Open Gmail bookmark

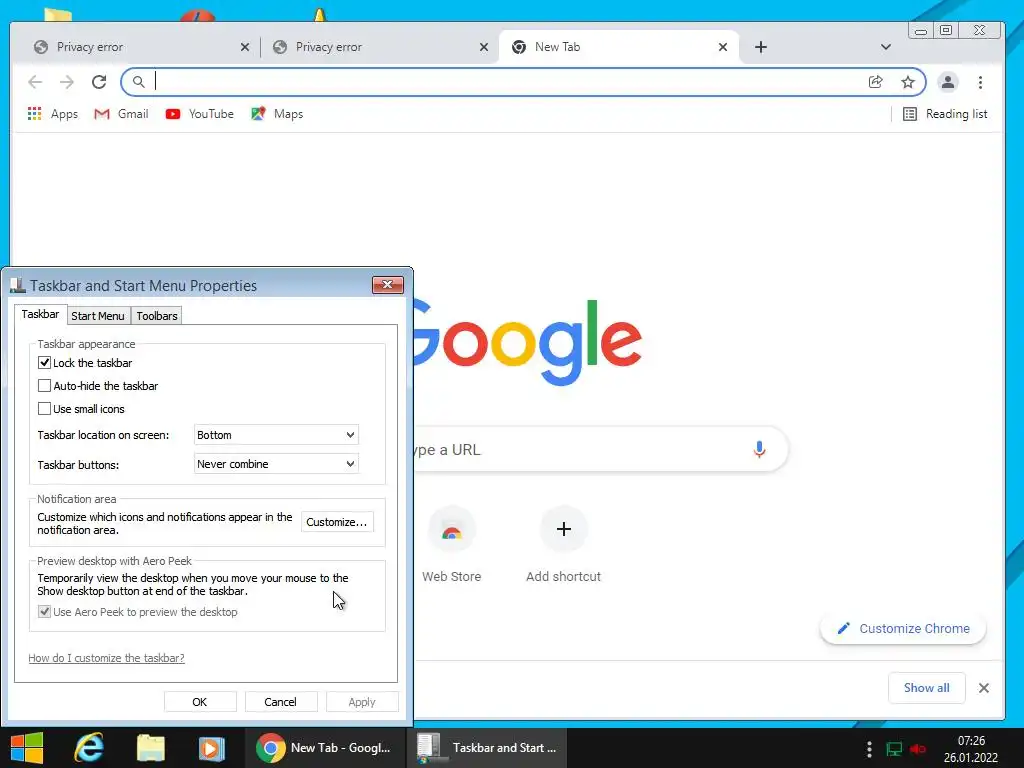point(121,114)
